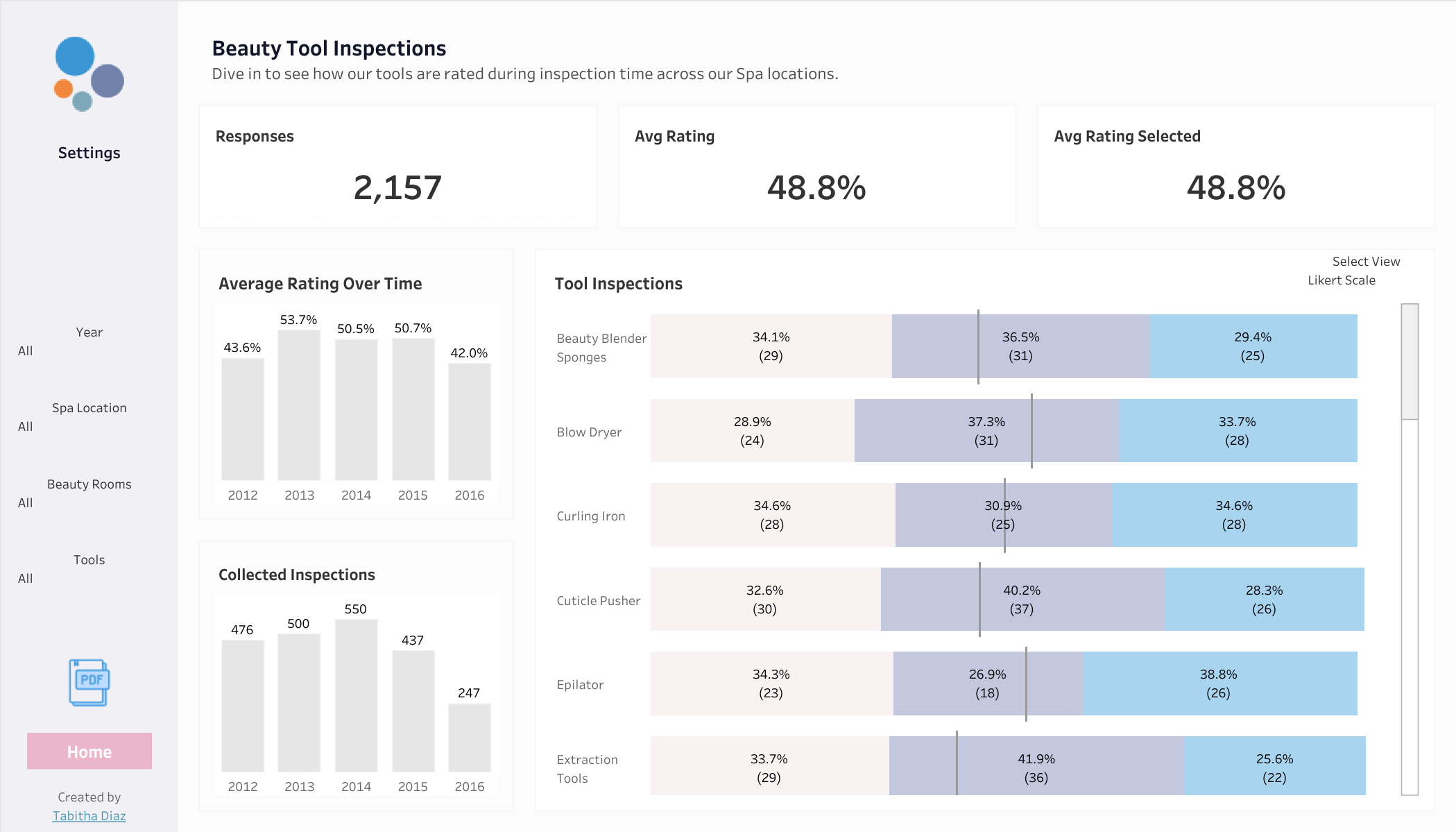Click the pink Home button
This screenshot has height=832, width=1456.
point(89,752)
